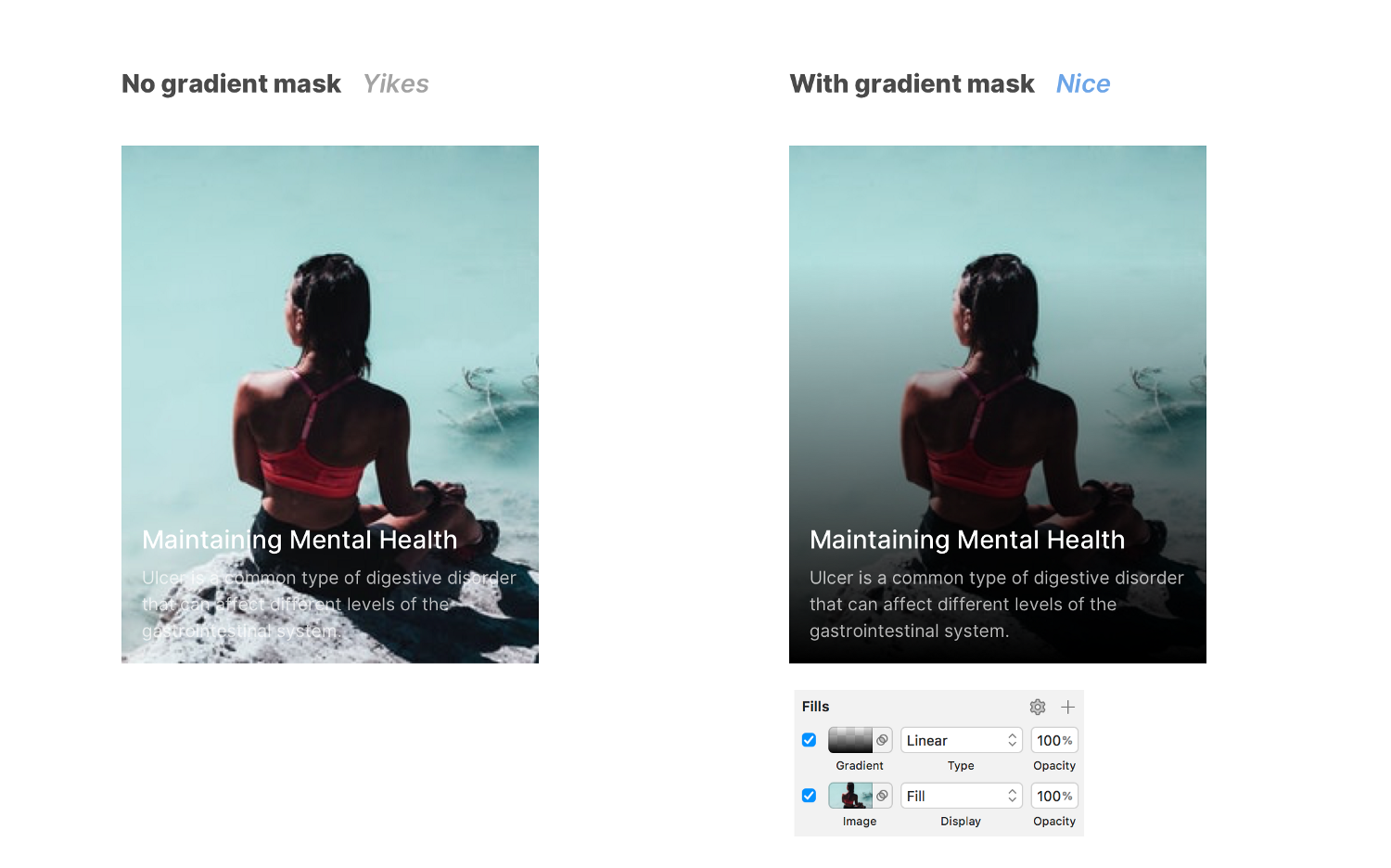
Task: Open blend mode for the Gradient fill
Action: pyautogui.click(x=883, y=740)
